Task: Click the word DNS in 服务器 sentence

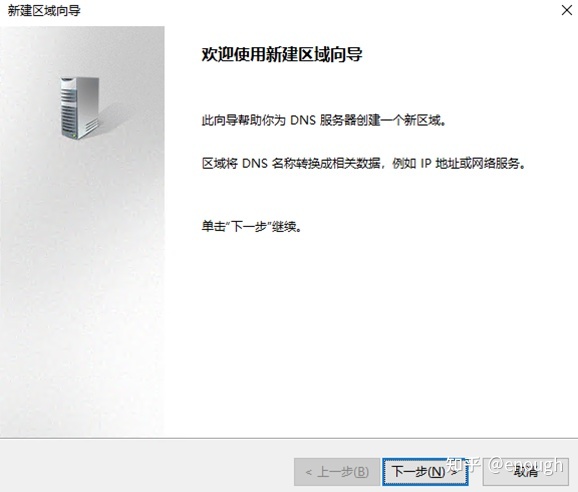Action: click(x=303, y=120)
